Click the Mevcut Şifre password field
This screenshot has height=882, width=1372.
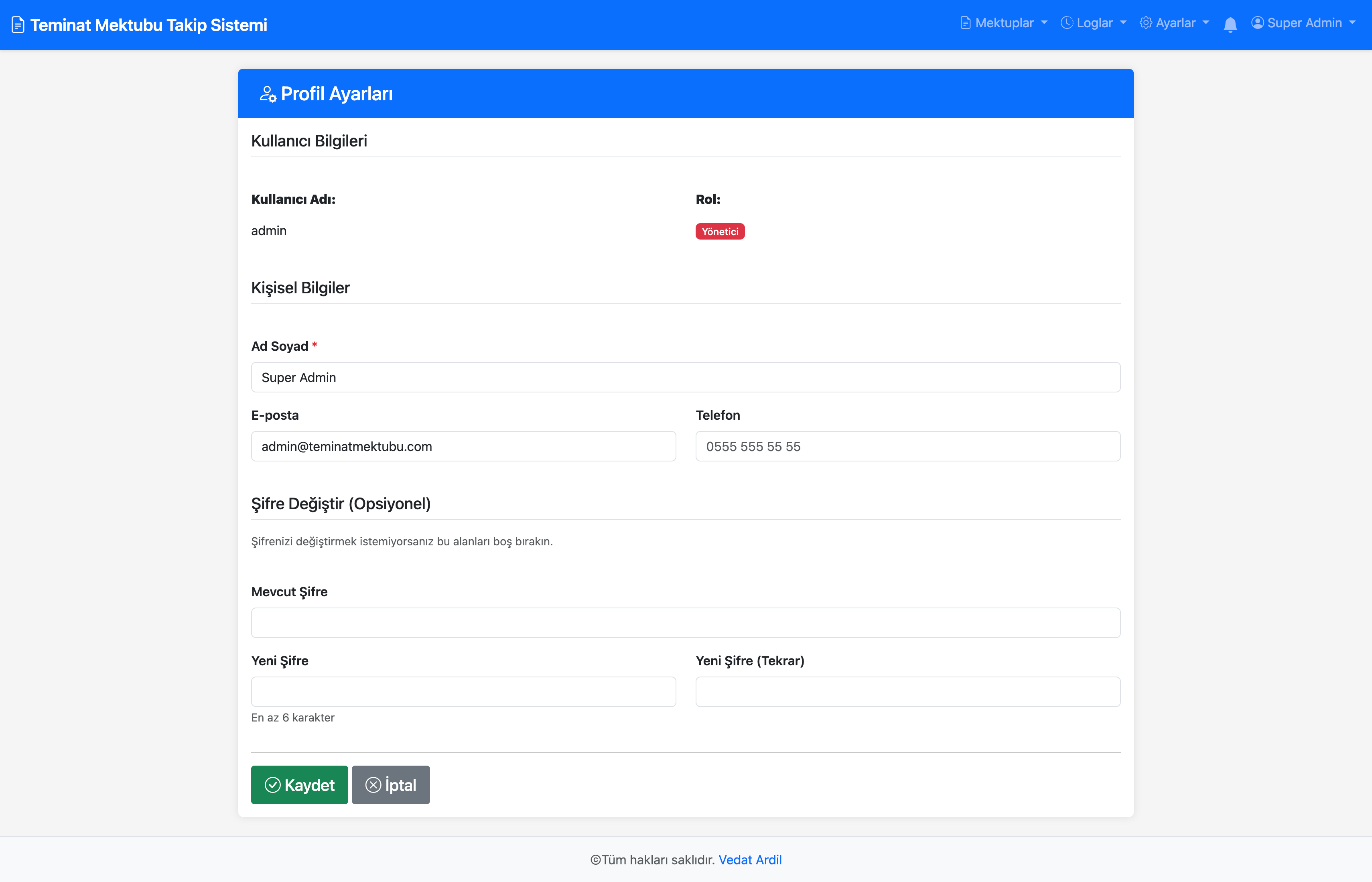point(686,622)
